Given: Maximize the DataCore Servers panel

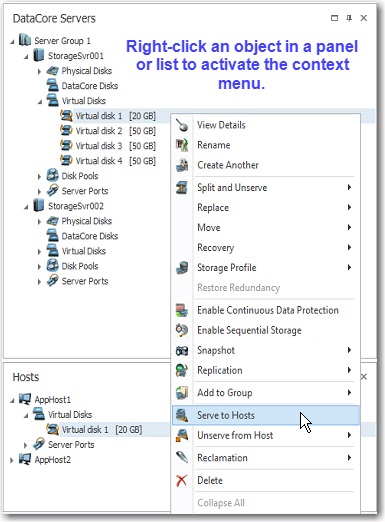Looking at the screenshot, I should click(x=334, y=18).
